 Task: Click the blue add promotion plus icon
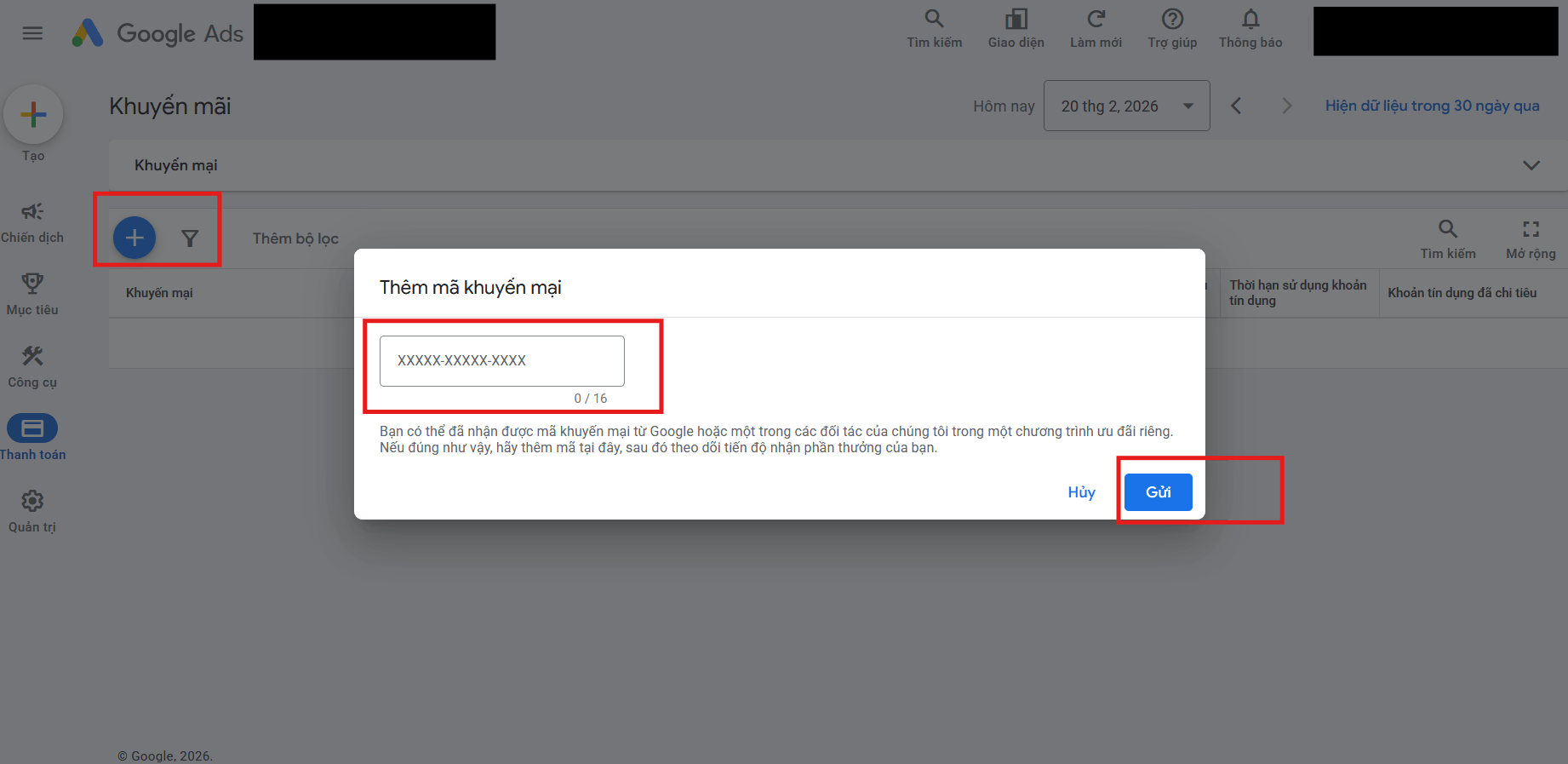pos(134,238)
